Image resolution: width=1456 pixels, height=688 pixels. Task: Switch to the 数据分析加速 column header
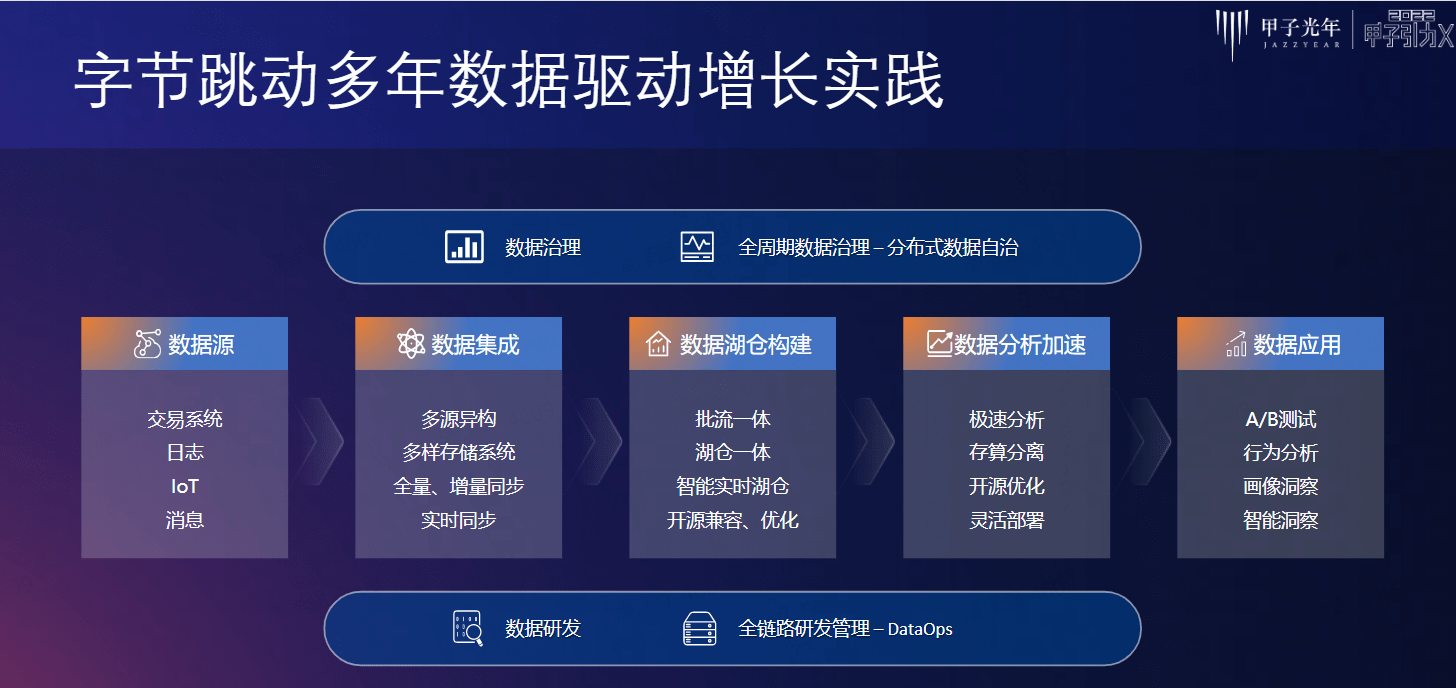(1006, 342)
